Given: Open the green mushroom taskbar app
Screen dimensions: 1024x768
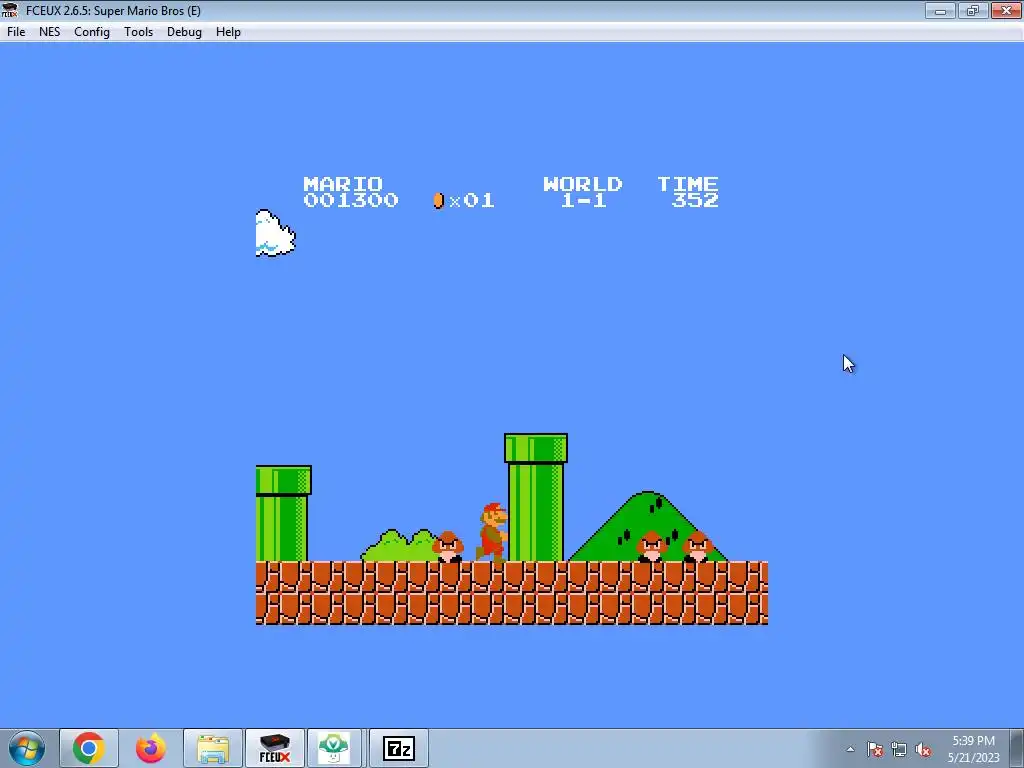Looking at the screenshot, I should (x=334, y=748).
